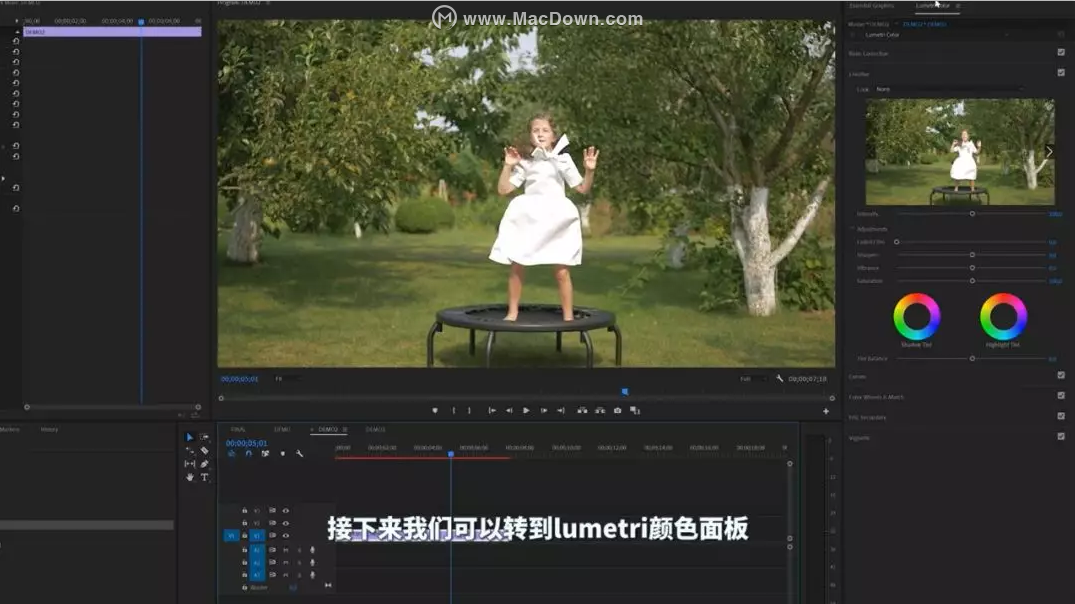Open the History panel tab
The image size is (1075, 604).
[x=49, y=430]
